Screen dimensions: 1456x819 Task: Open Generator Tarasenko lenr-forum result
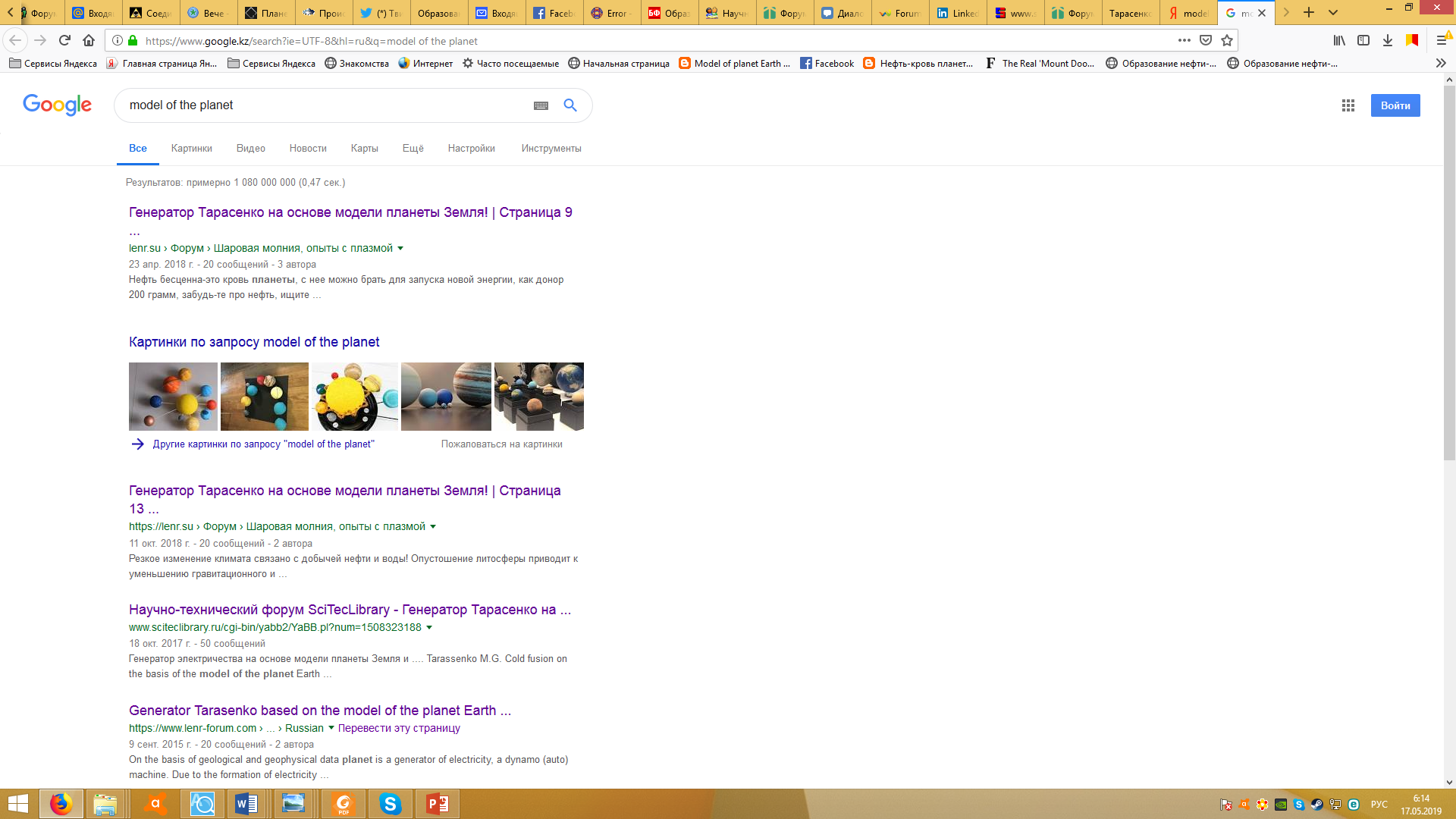319,711
